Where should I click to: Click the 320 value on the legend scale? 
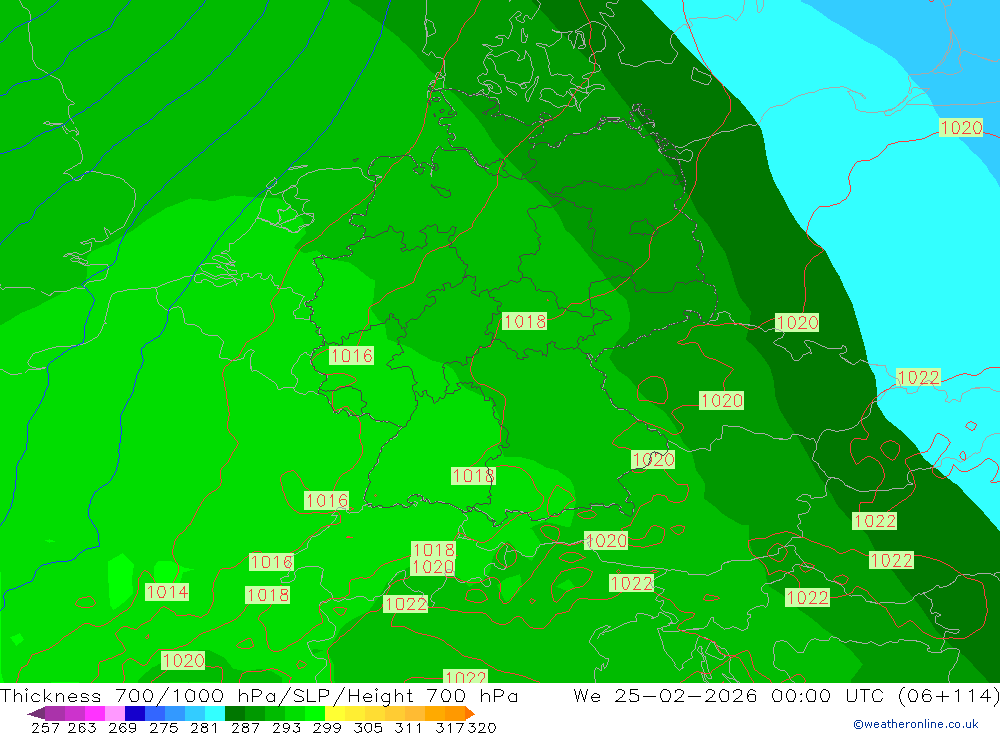click(482, 728)
